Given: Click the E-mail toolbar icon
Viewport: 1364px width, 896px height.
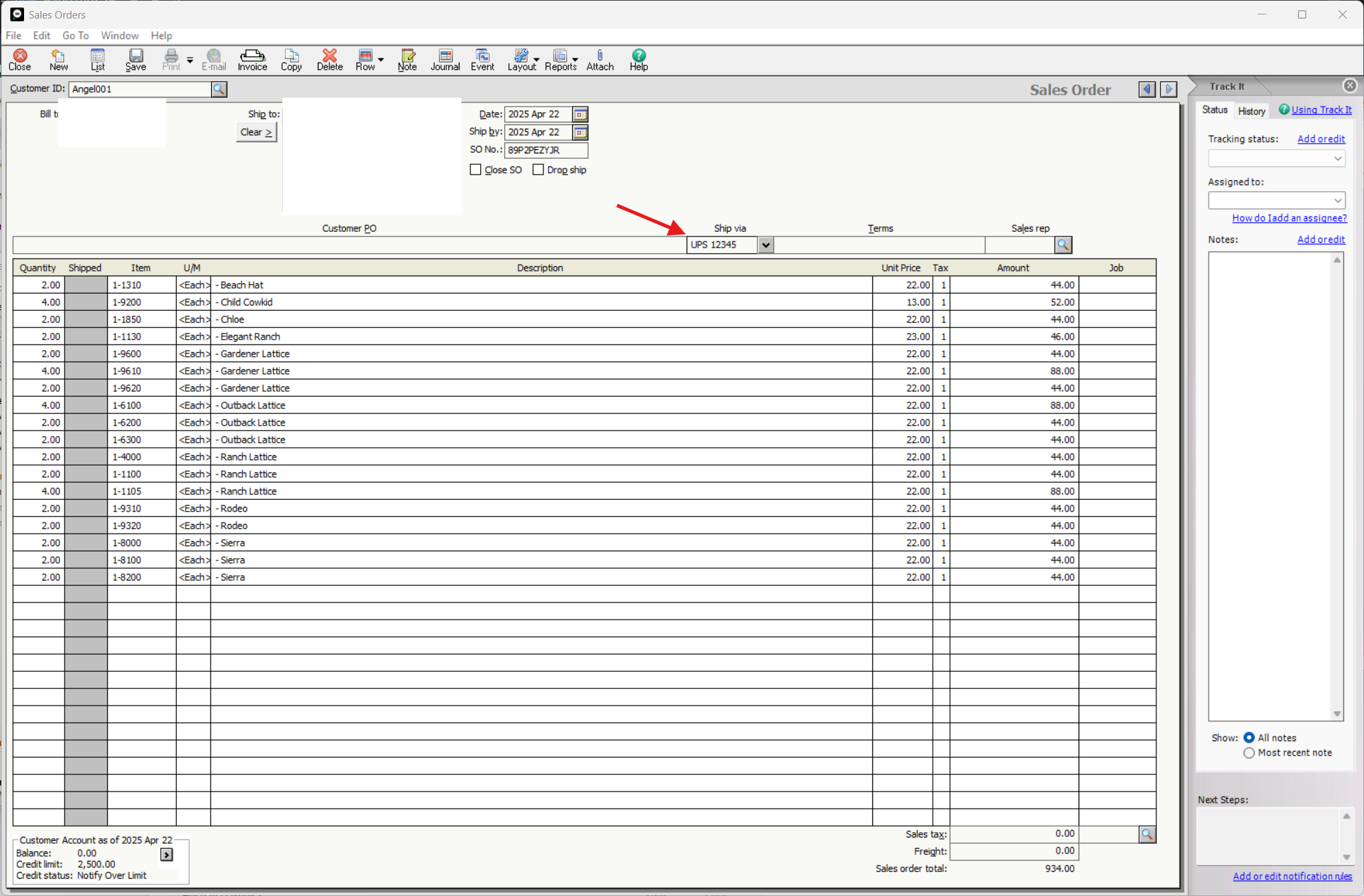Looking at the screenshot, I should (x=214, y=60).
